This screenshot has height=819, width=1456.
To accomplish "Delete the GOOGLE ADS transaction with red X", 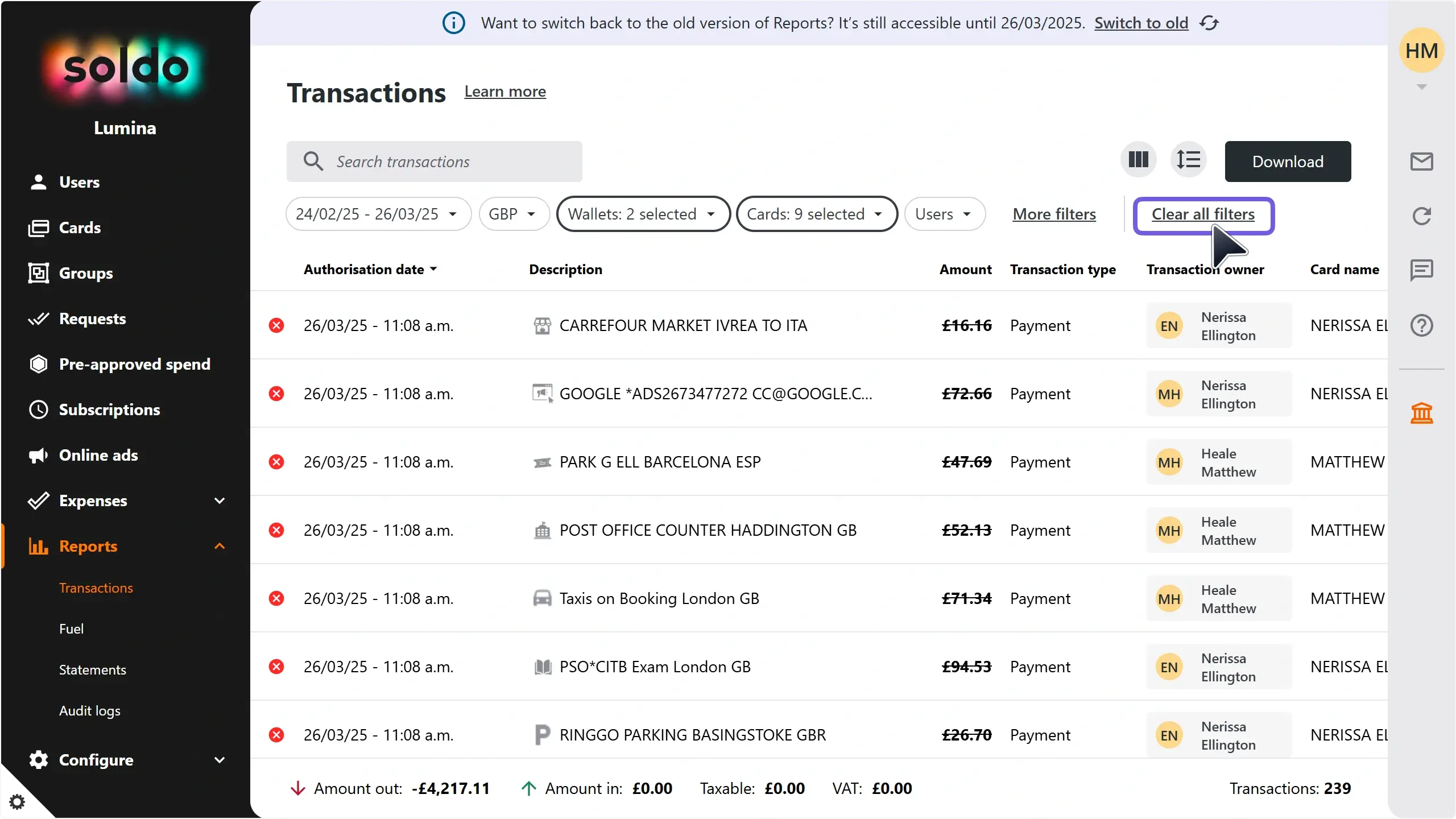I will (x=277, y=393).
